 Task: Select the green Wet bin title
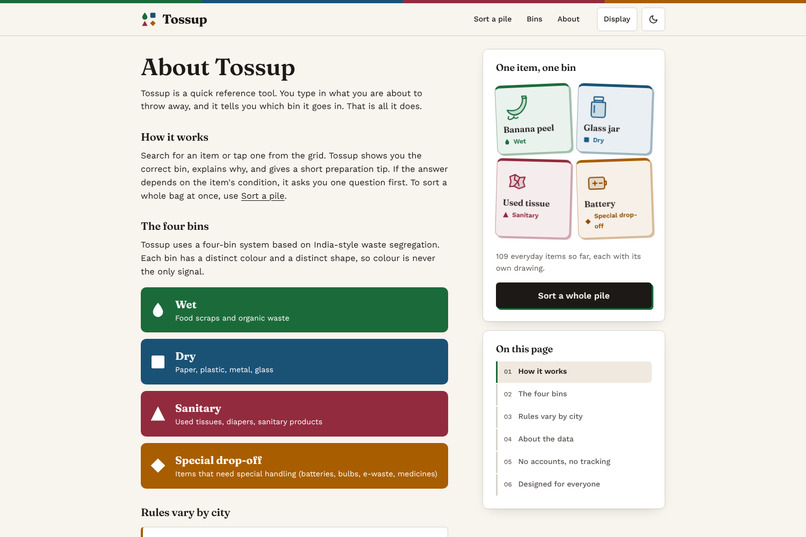pos(186,305)
